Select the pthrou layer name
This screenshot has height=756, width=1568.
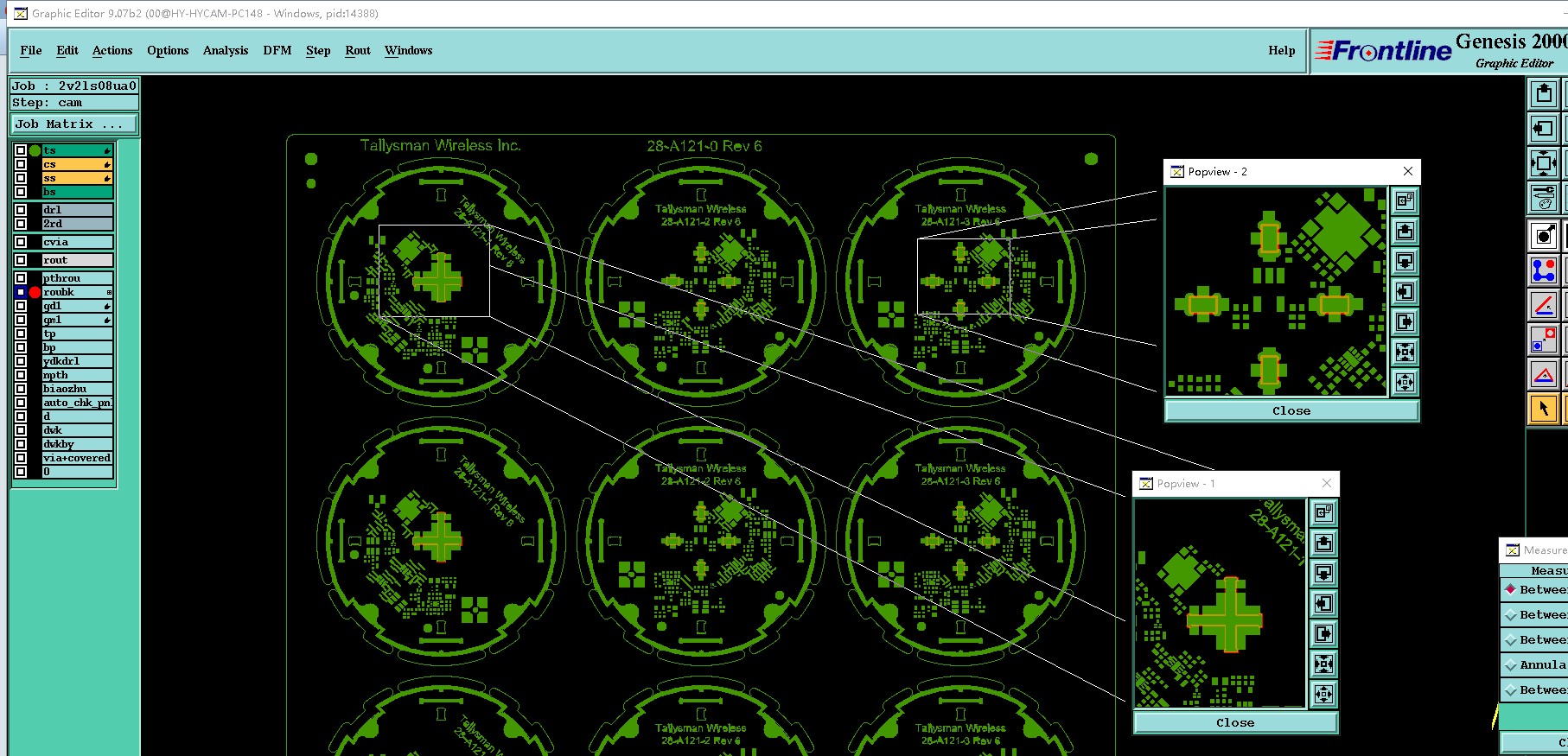78,278
